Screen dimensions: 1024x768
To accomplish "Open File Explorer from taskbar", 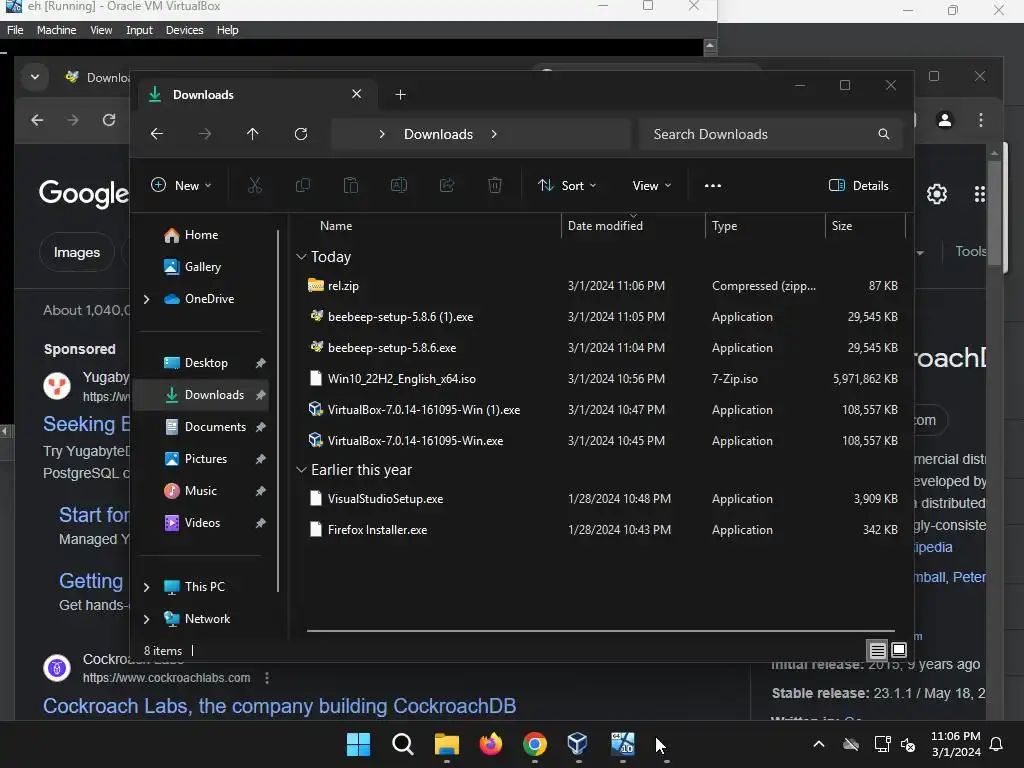I will [447, 744].
